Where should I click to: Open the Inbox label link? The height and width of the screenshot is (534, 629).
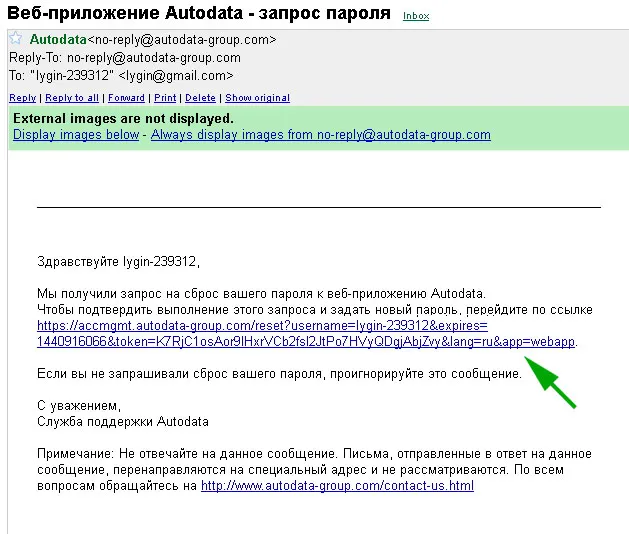tap(416, 16)
